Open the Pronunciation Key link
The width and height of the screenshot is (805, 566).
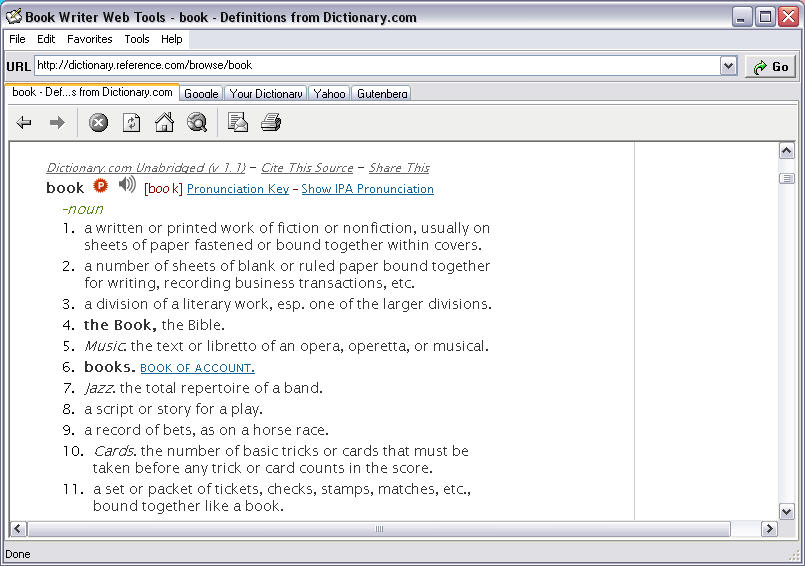tap(238, 189)
